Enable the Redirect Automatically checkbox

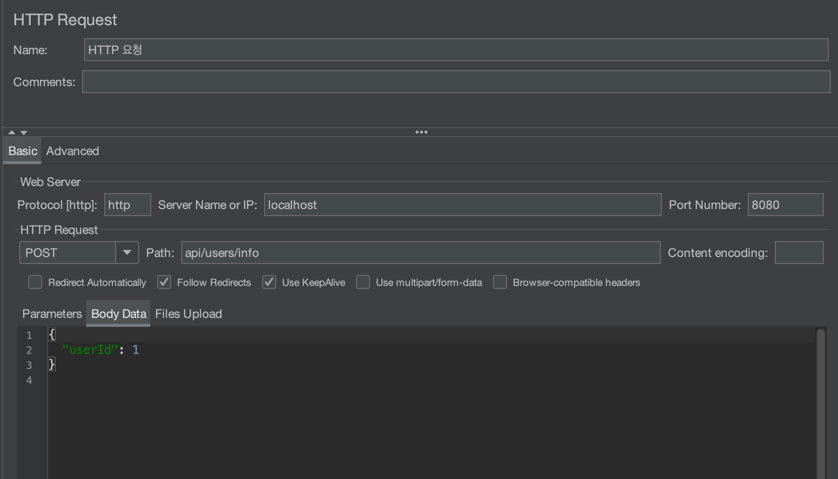click(35, 282)
